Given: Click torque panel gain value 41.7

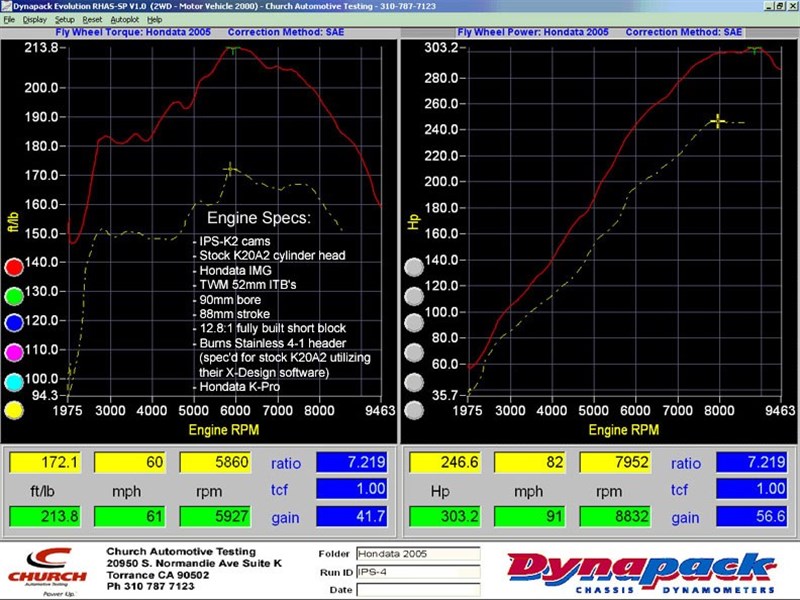Looking at the screenshot, I should click(352, 516).
